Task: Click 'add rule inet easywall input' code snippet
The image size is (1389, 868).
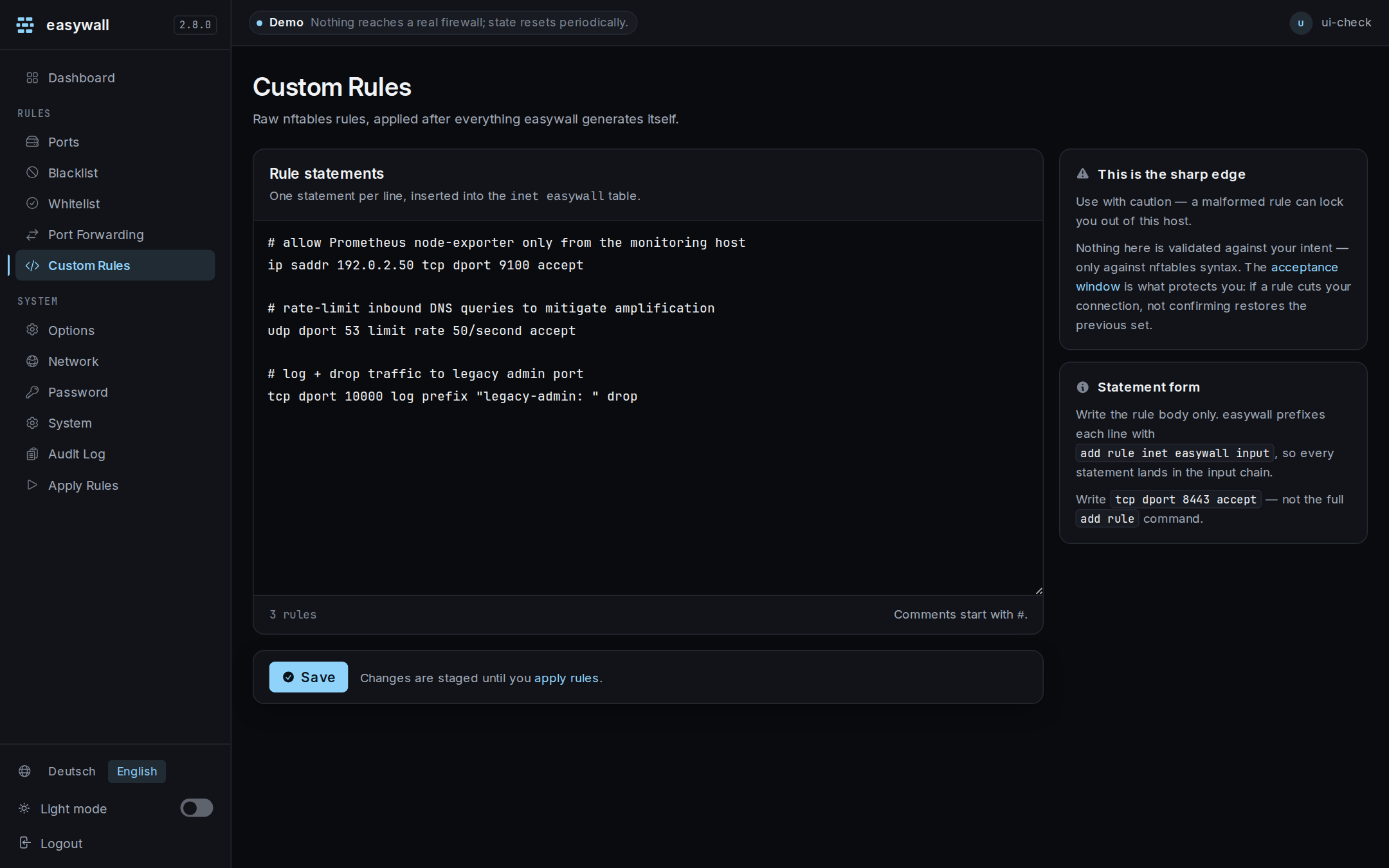Action: (1174, 453)
